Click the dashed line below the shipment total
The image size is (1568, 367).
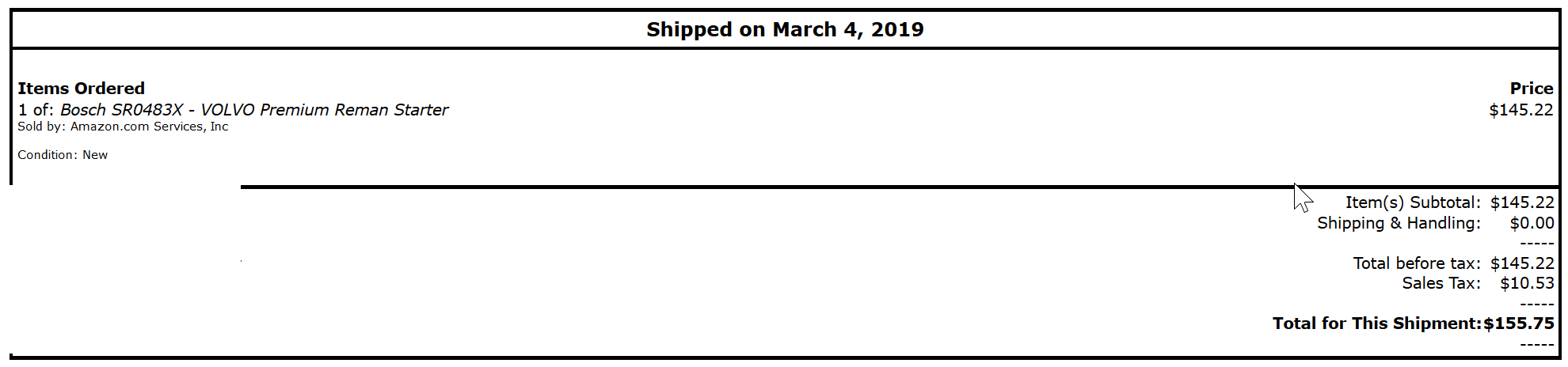pos(1537,344)
